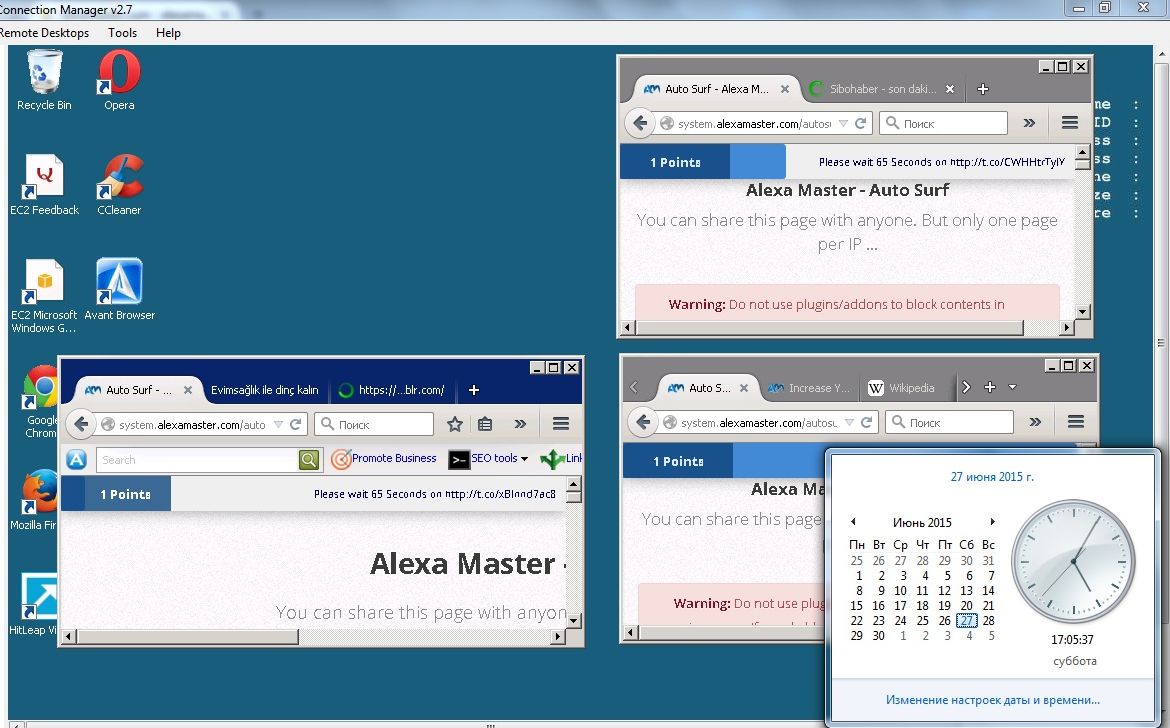
Task: Open the date and time settings link
Action: (x=992, y=700)
